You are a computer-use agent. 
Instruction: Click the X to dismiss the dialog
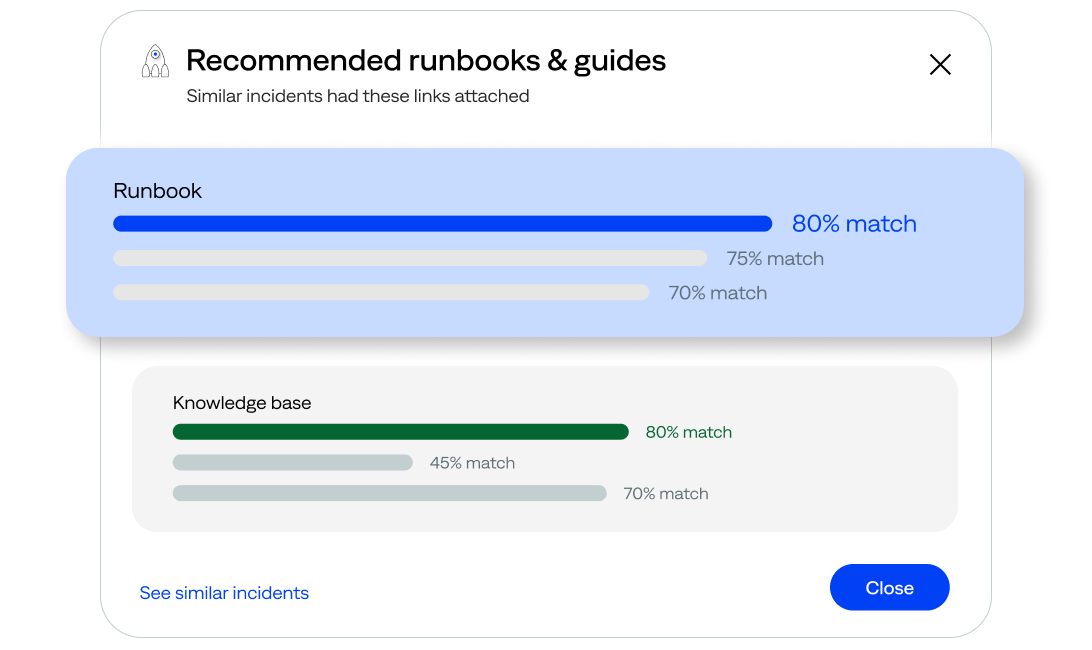tap(940, 64)
